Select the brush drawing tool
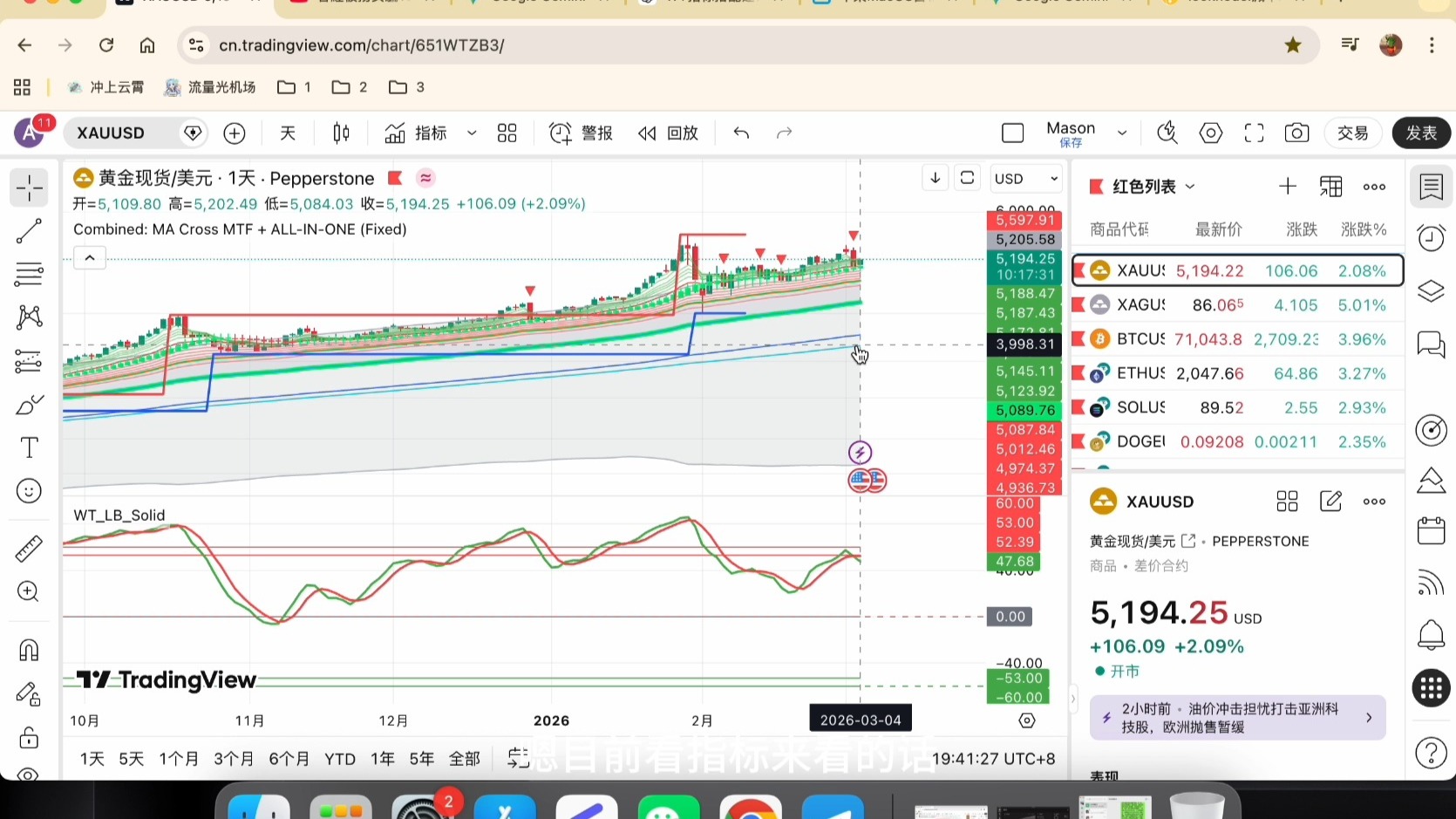 (x=29, y=405)
